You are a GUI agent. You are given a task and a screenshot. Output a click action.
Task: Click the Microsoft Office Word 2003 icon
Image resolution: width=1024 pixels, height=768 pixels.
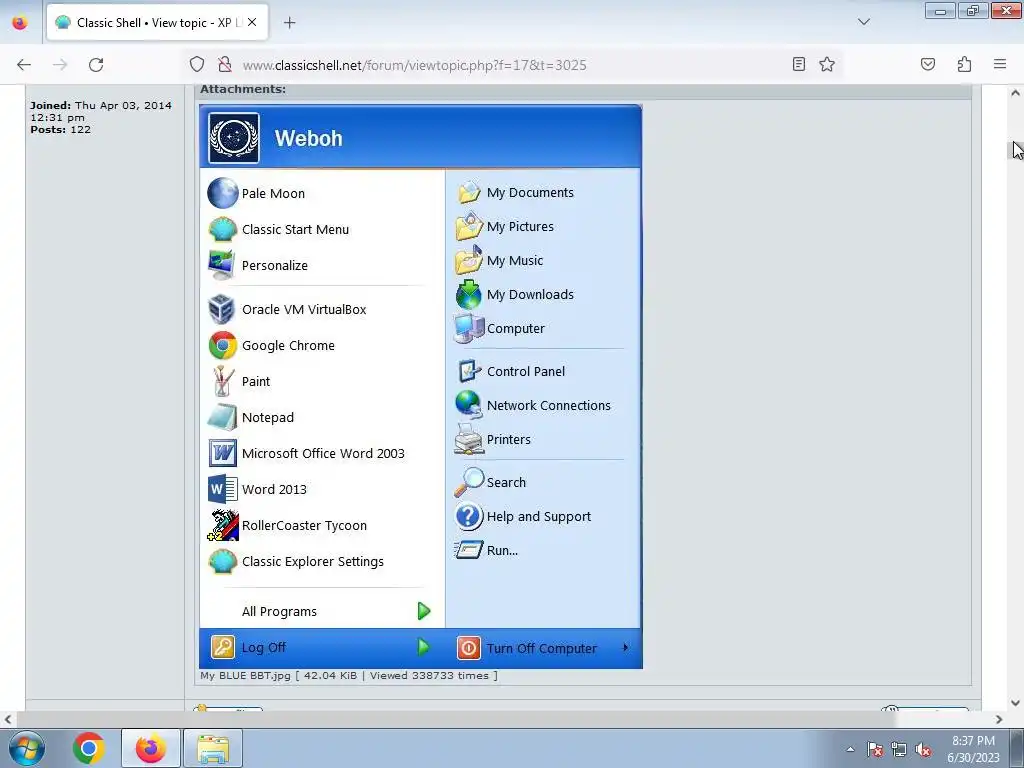[223, 453]
